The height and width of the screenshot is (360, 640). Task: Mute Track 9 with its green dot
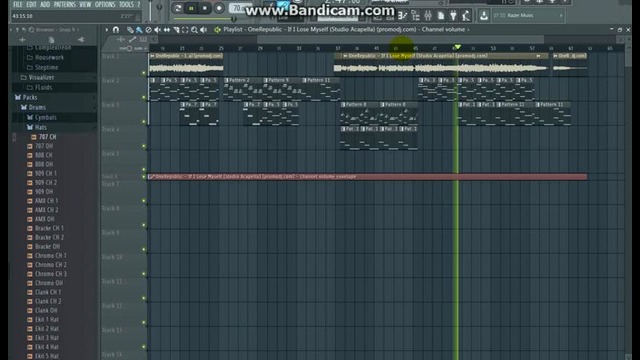coord(144,249)
